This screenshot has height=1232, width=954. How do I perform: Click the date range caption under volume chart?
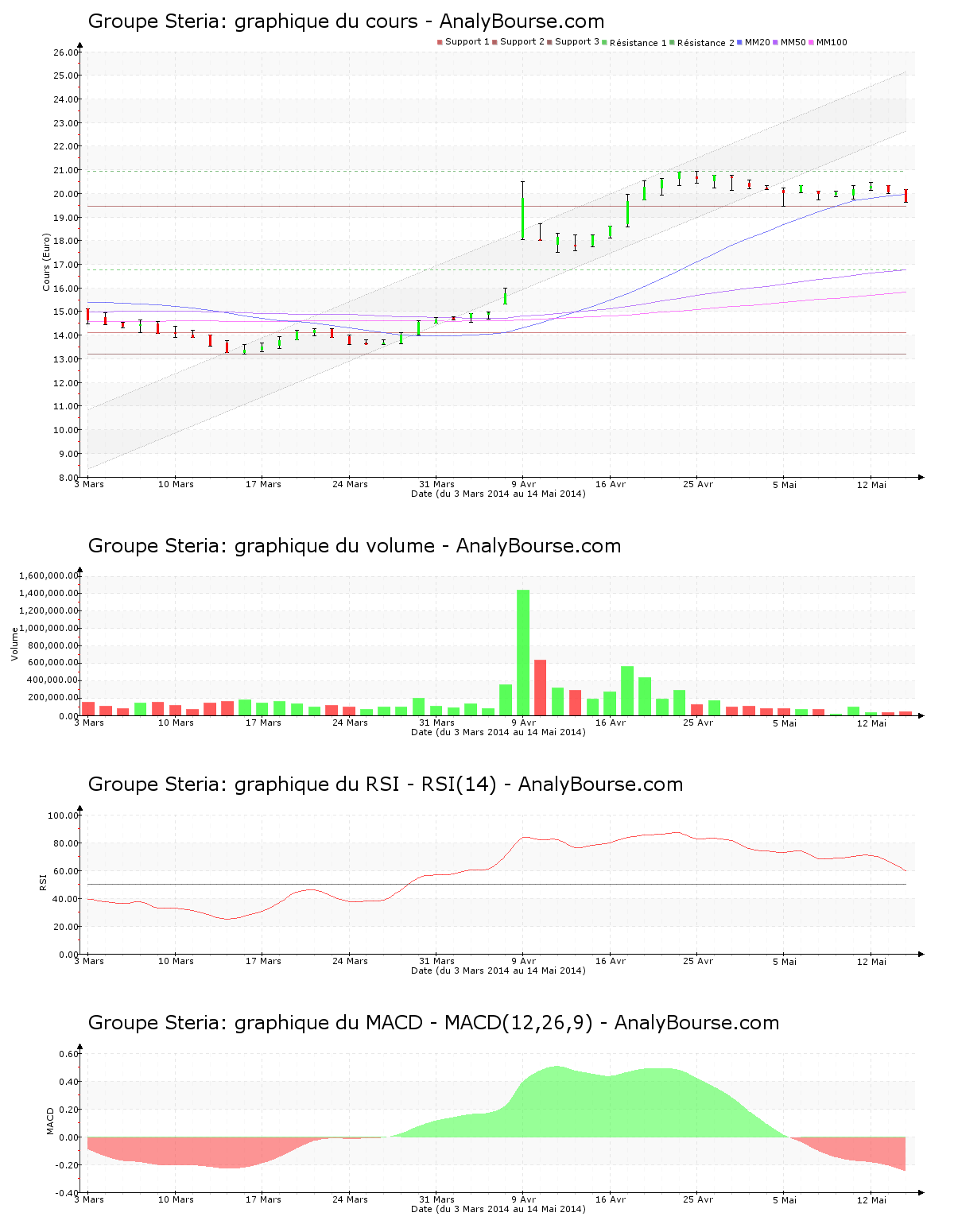(x=498, y=732)
